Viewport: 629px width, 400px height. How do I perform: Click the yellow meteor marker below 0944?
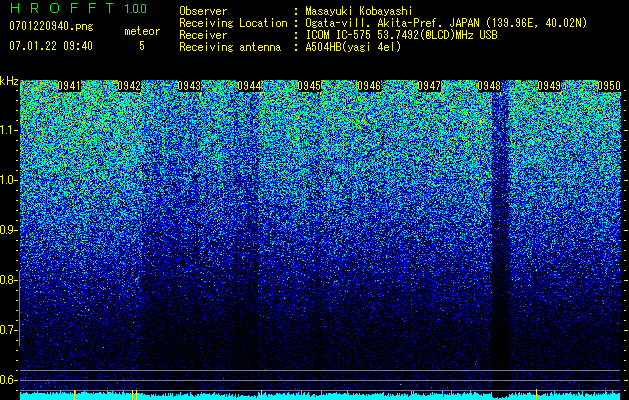point(262,395)
